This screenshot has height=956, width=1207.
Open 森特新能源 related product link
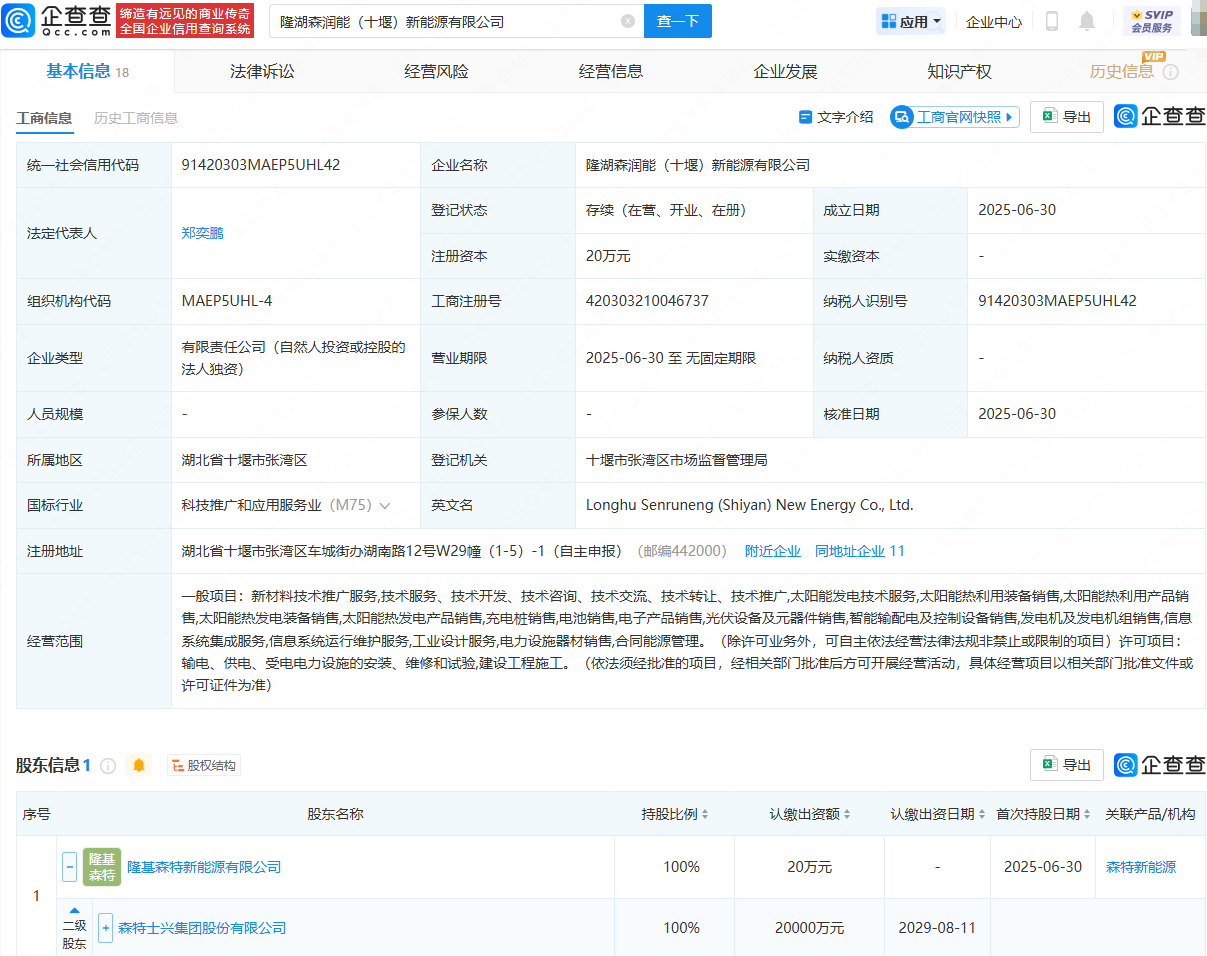click(1141, 867)
